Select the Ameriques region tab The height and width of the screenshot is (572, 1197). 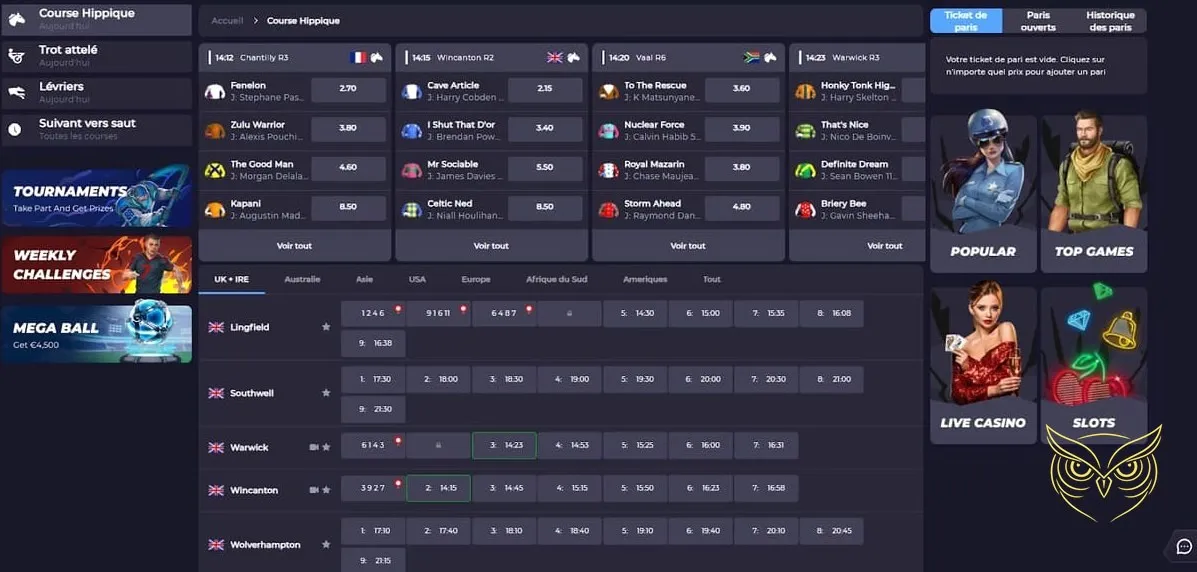[x=645, y=280]
